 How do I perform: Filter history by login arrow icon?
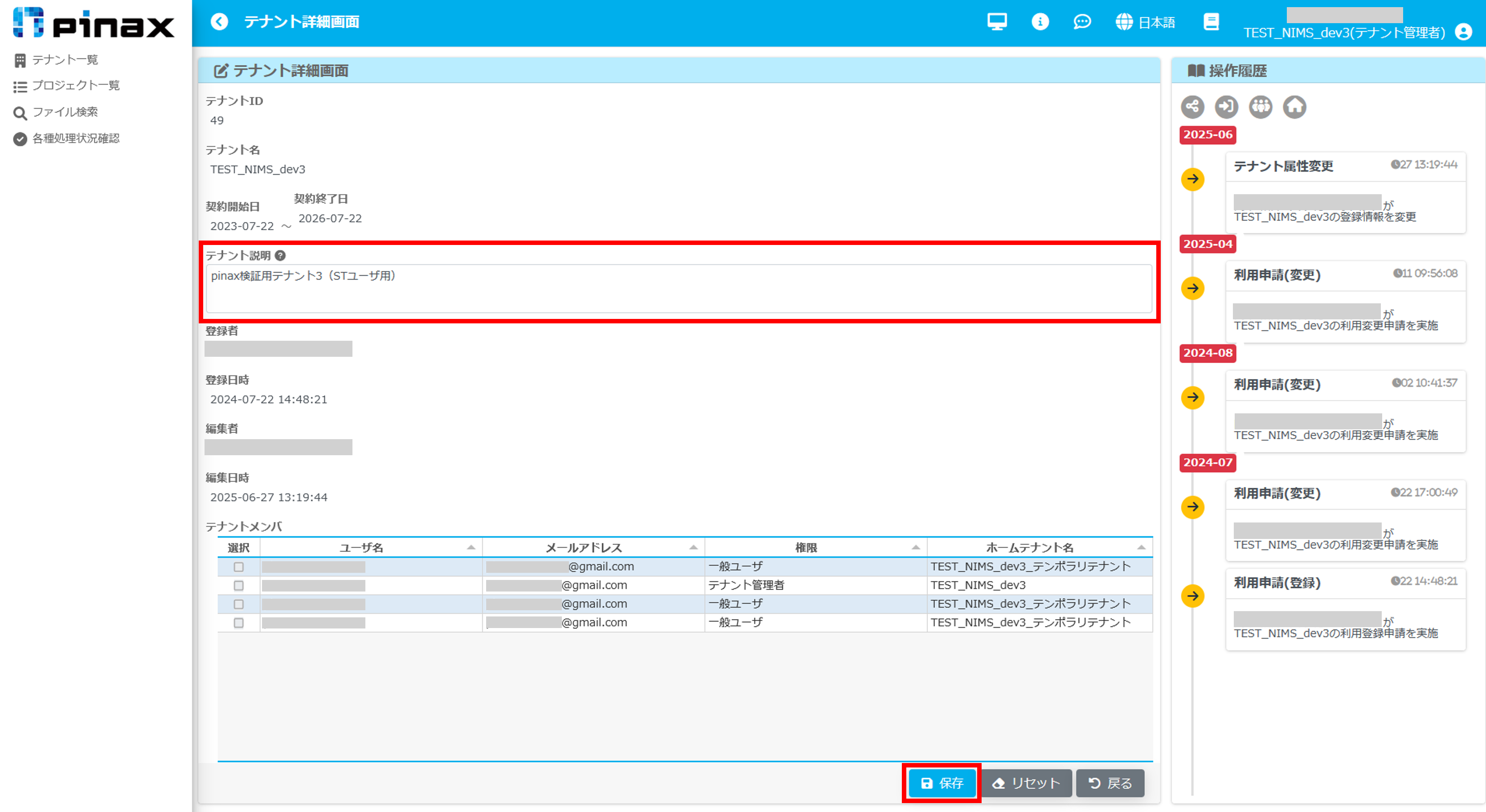(x=1226, y=107)
